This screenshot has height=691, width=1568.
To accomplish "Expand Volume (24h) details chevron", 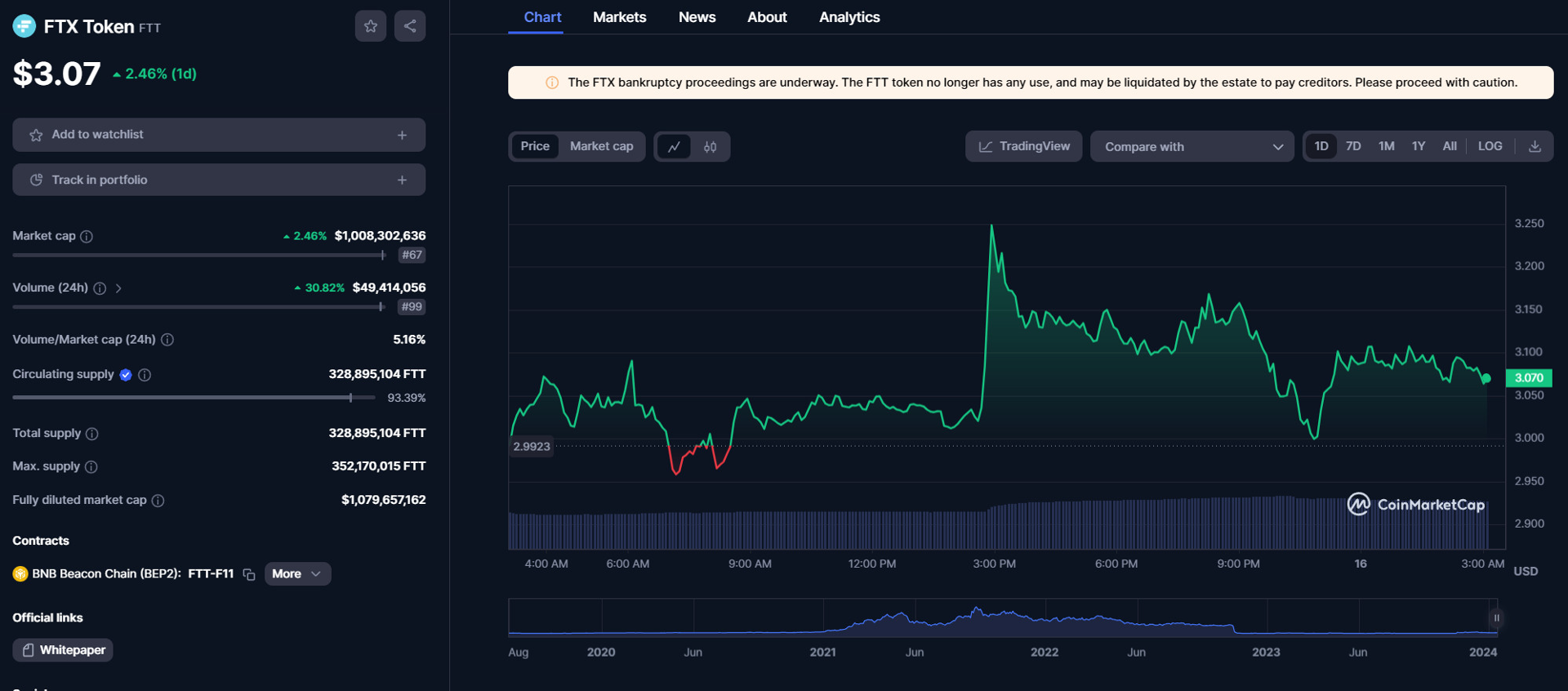I will pos(118,288).
